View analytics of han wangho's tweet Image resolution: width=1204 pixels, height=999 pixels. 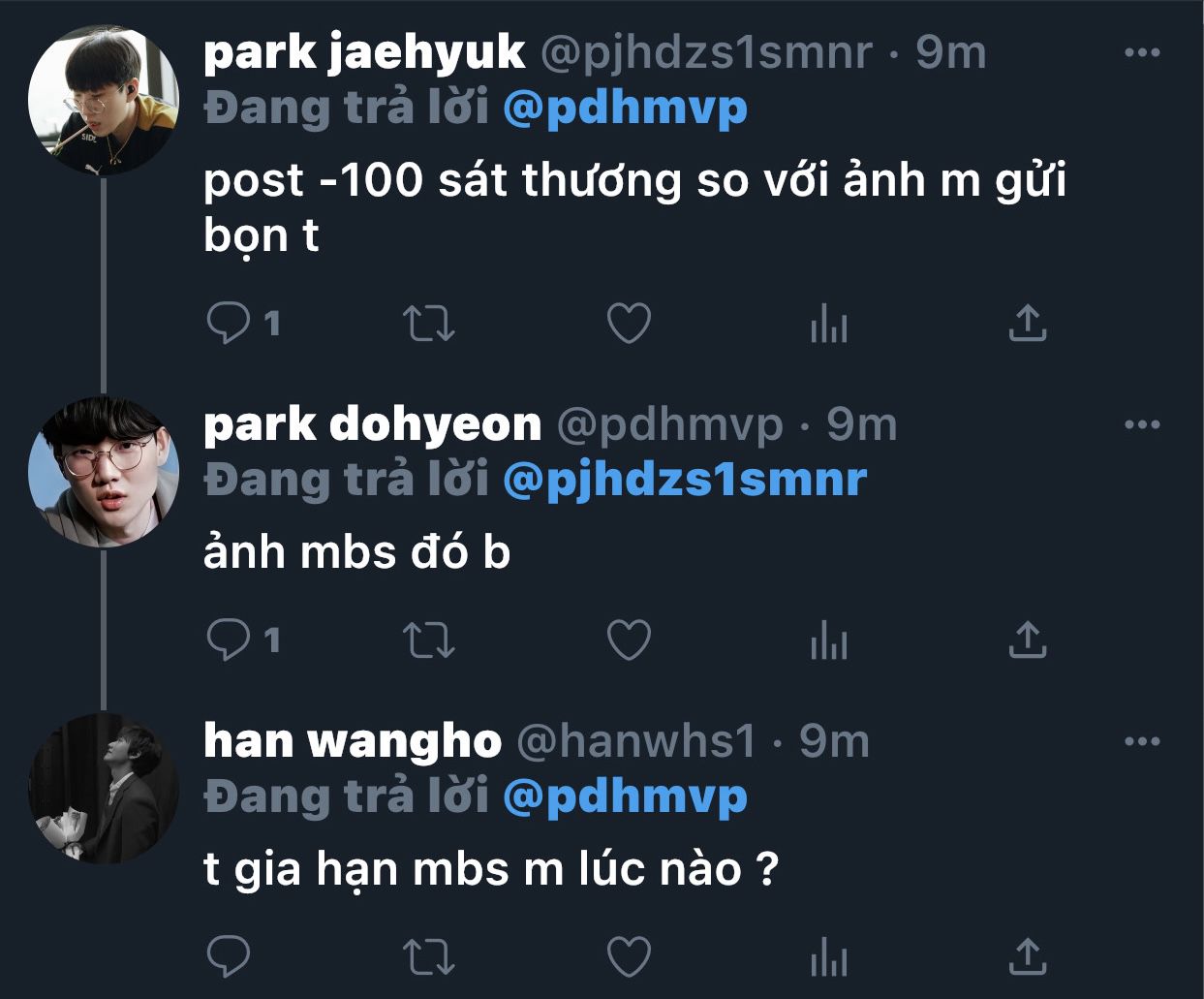(829, 956)
